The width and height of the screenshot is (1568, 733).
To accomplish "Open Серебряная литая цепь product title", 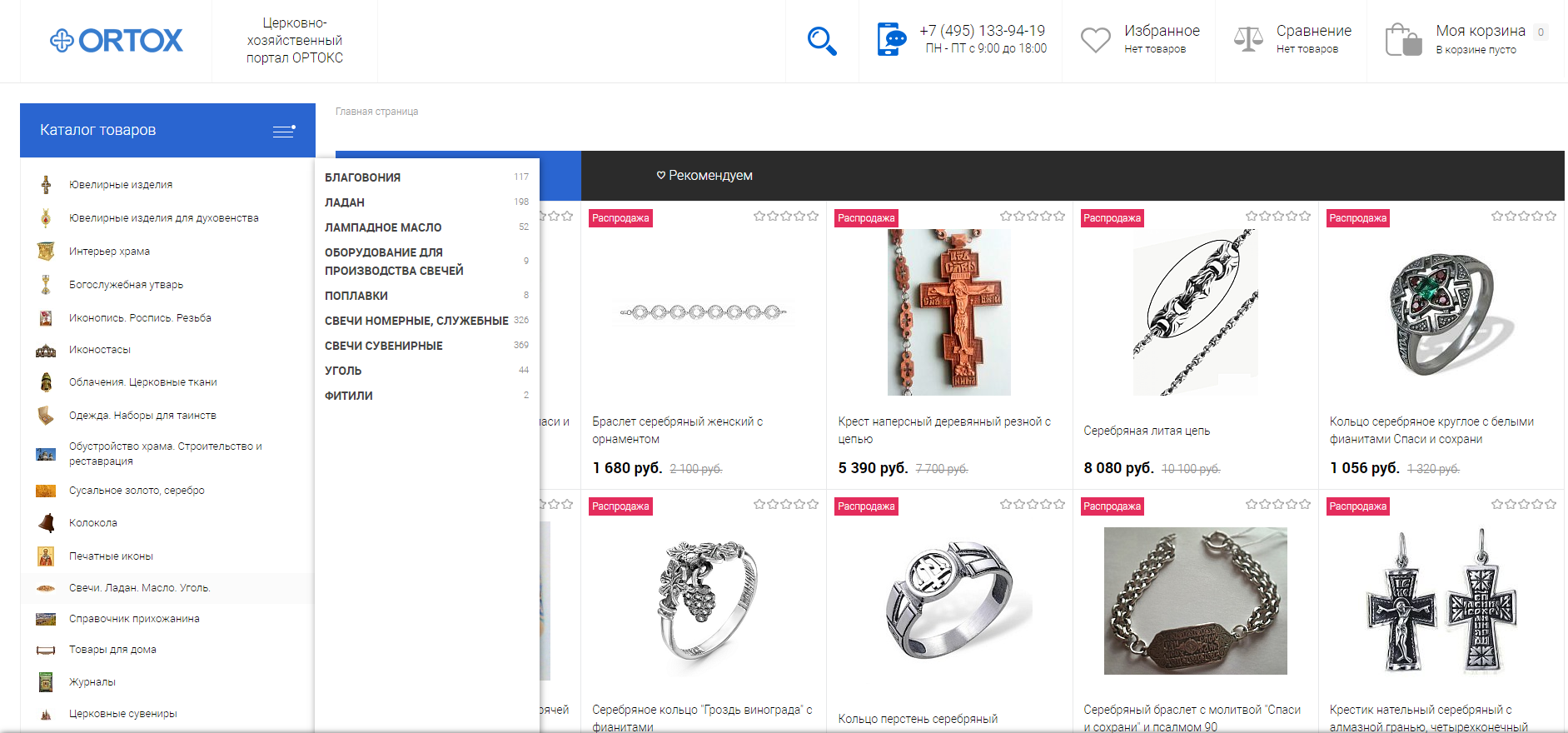I will pyautogui.click(x=1147, y=431).
